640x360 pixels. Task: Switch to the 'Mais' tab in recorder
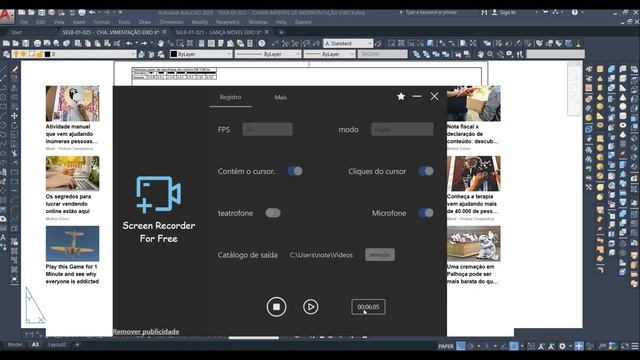[280, 97]
